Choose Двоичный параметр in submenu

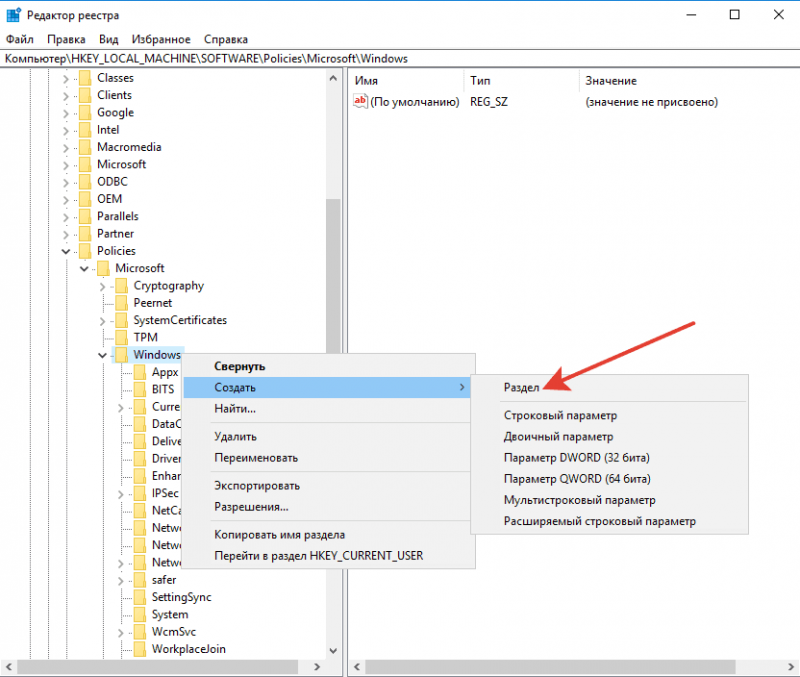coord(609,437)
